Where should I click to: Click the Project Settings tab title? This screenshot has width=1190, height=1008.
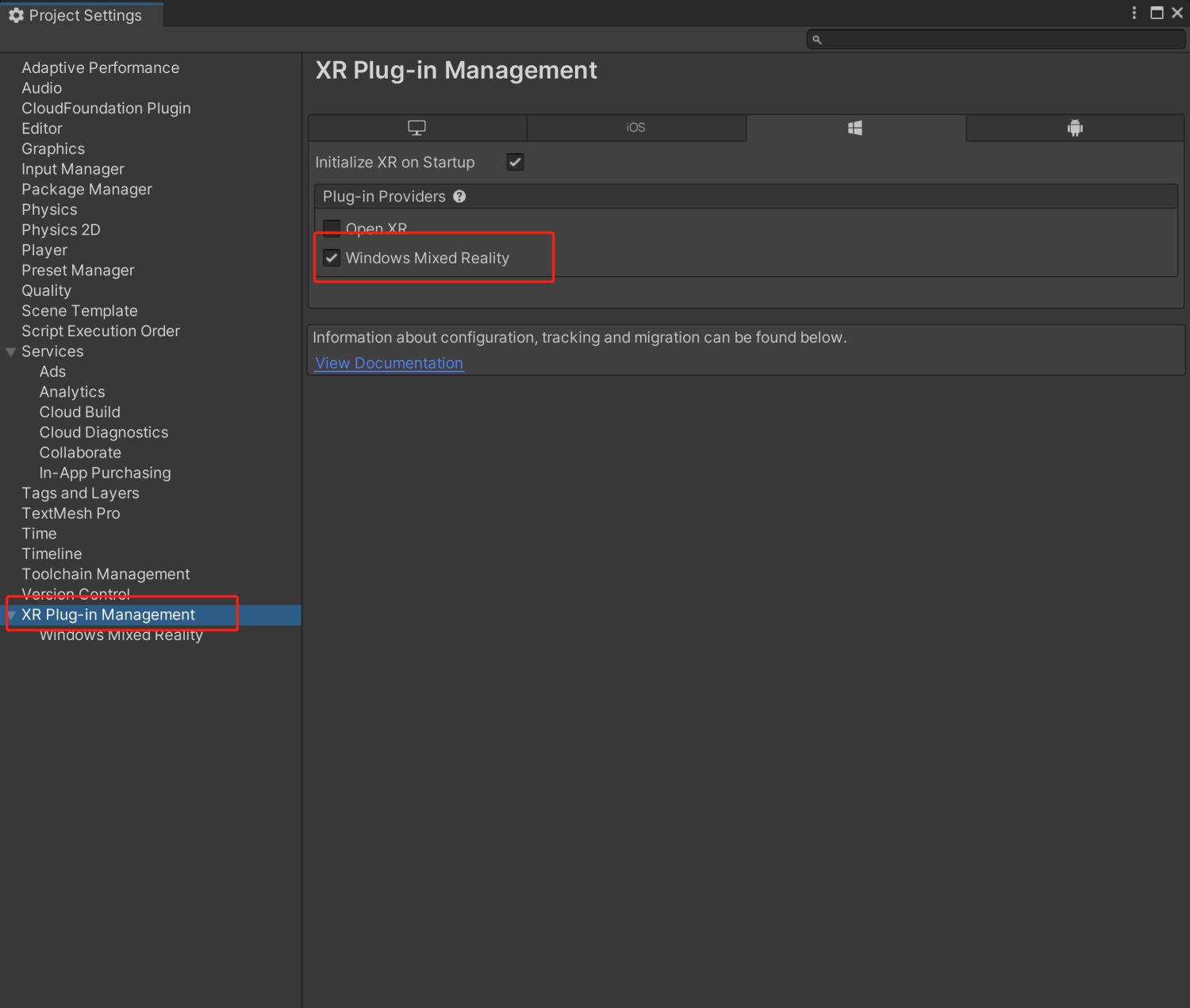86,15
